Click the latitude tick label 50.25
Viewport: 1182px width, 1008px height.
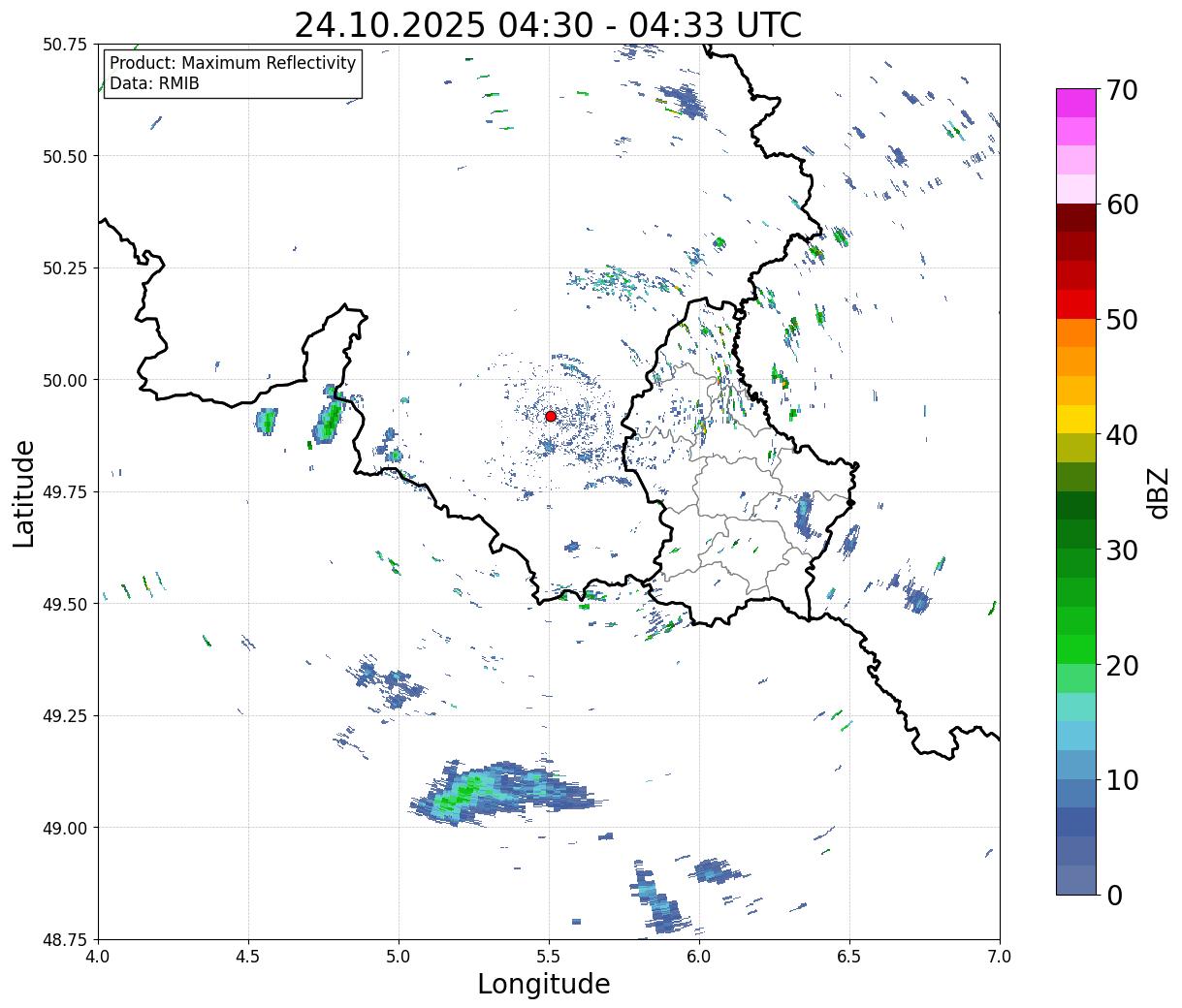[65, 268]
